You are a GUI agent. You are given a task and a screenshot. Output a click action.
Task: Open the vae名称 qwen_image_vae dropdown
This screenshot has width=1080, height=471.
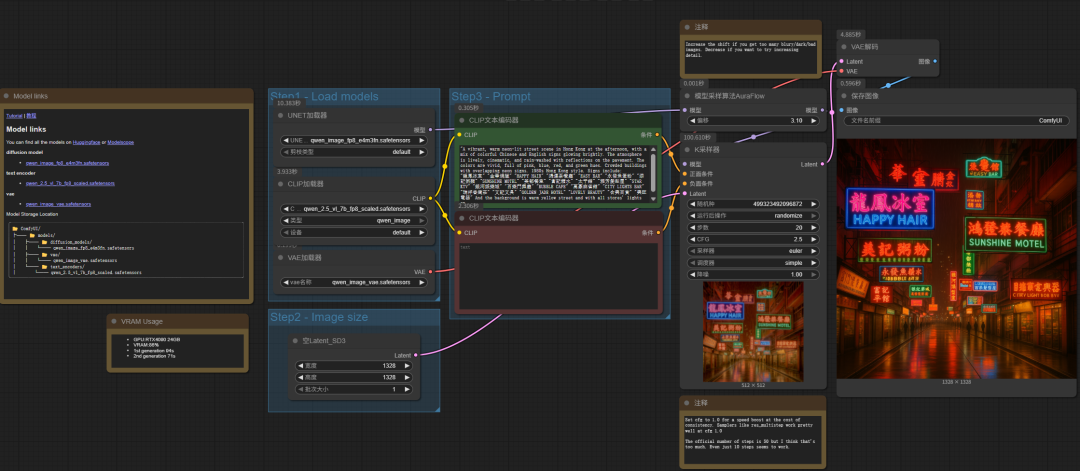coord(355,282)
